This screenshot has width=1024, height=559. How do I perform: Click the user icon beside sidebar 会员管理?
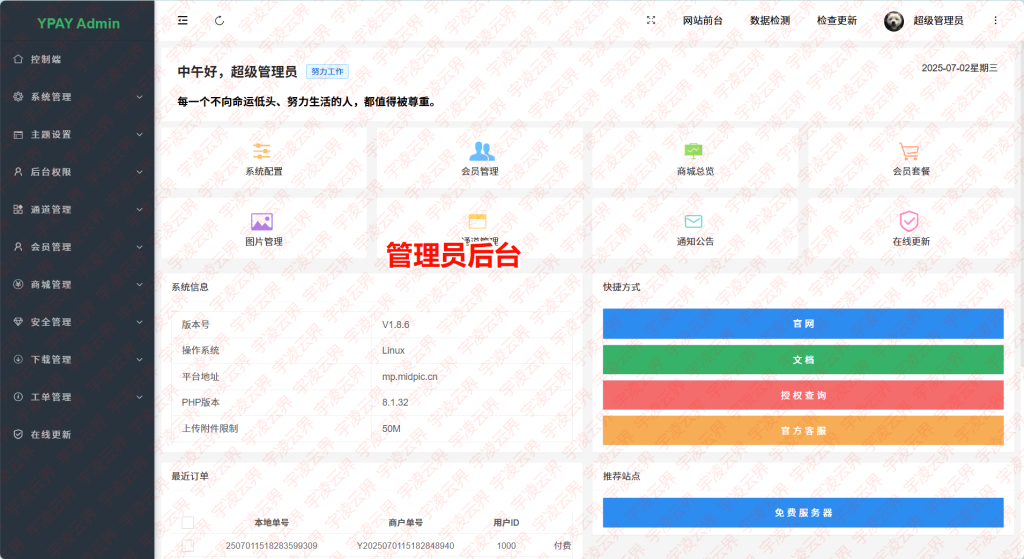[18, 247]
